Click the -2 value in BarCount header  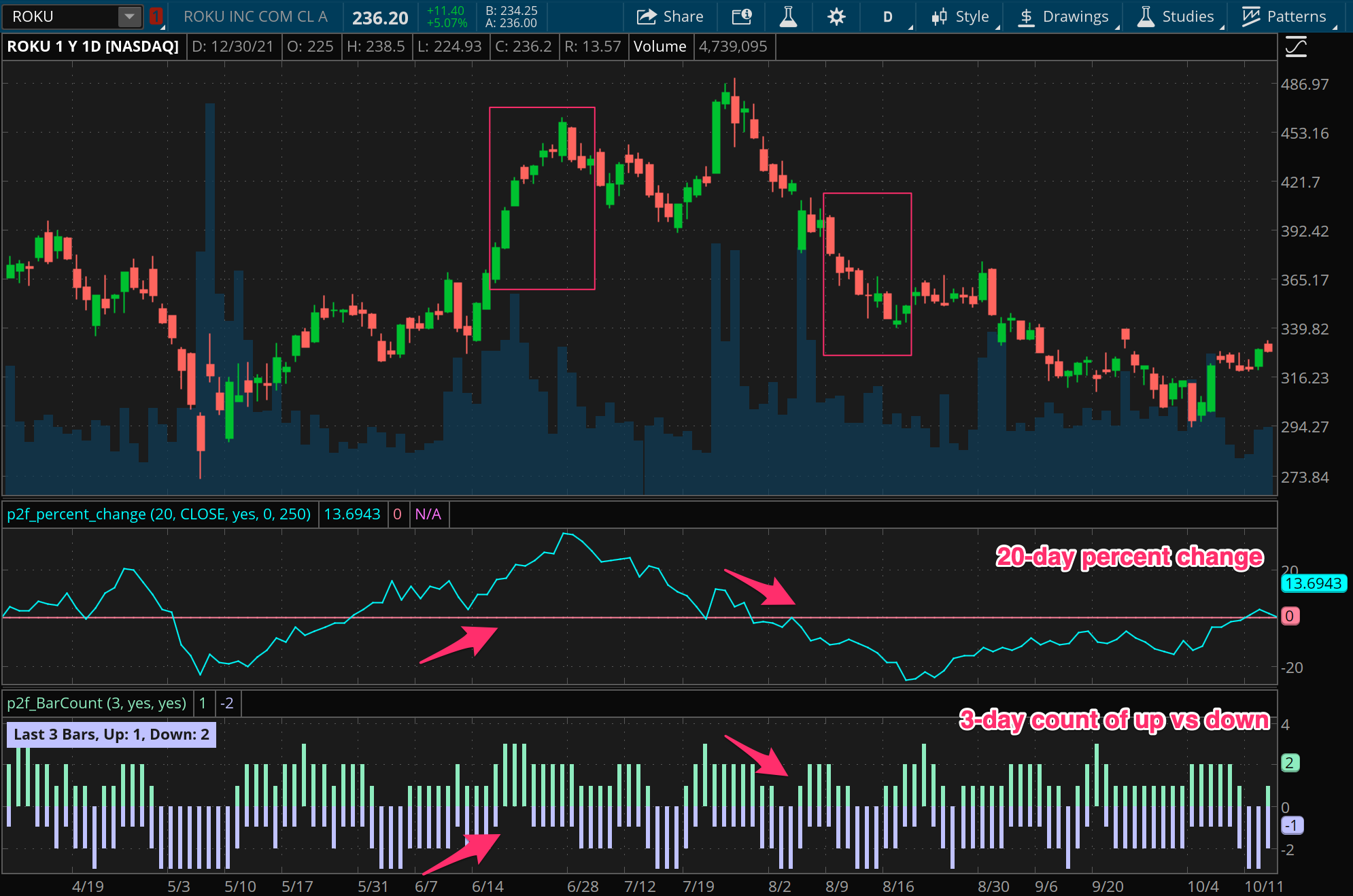tap(227, 703)
